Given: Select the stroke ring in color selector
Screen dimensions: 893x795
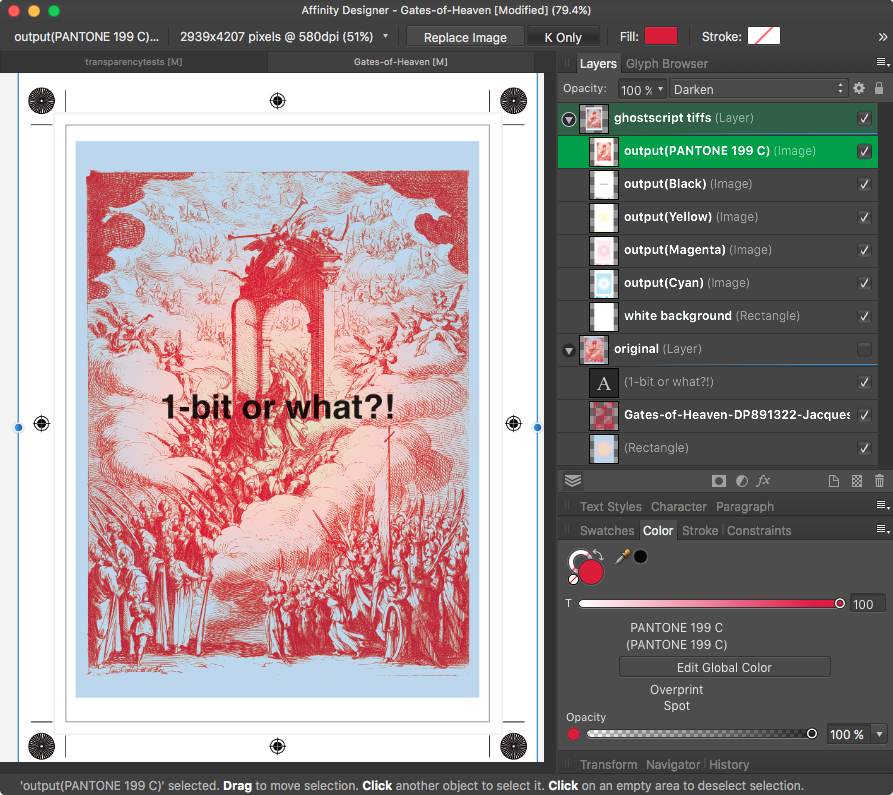Looking at the screenshot, I should [576, 557].
